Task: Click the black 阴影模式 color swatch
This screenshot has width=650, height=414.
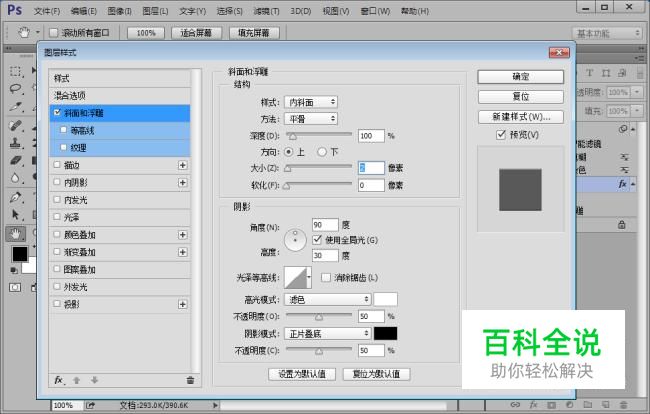Action: [x=386, y=334]
